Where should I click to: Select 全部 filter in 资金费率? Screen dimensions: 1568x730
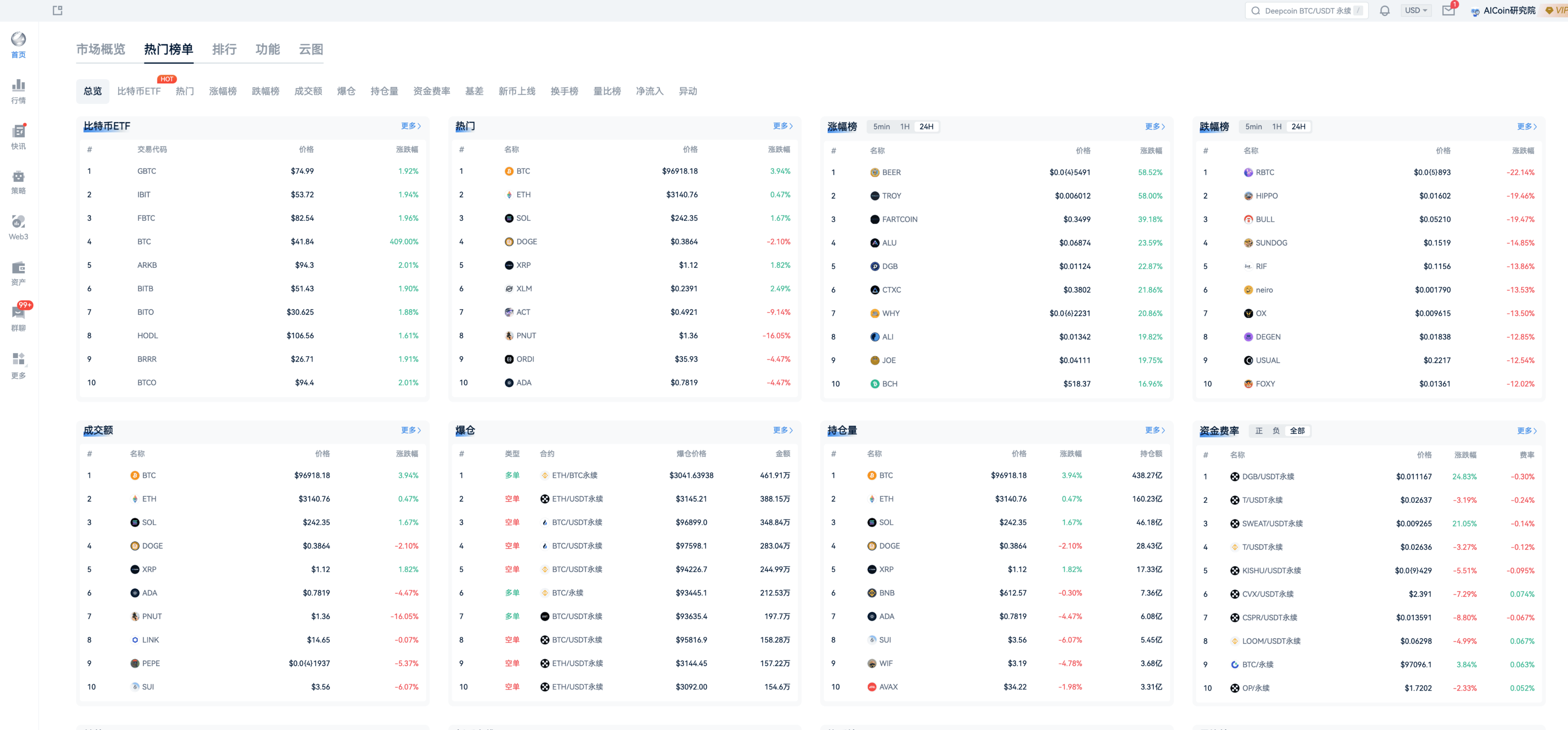tap(1297, 431)
